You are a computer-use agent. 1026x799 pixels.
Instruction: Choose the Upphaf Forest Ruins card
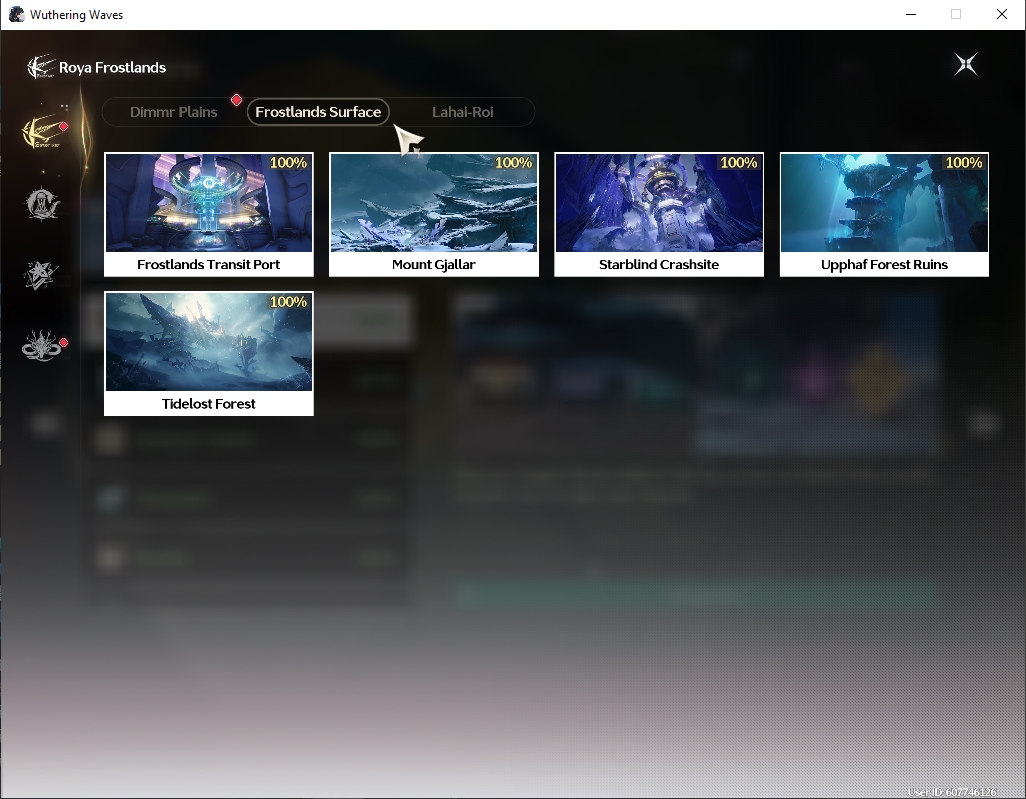coord(884,215)
